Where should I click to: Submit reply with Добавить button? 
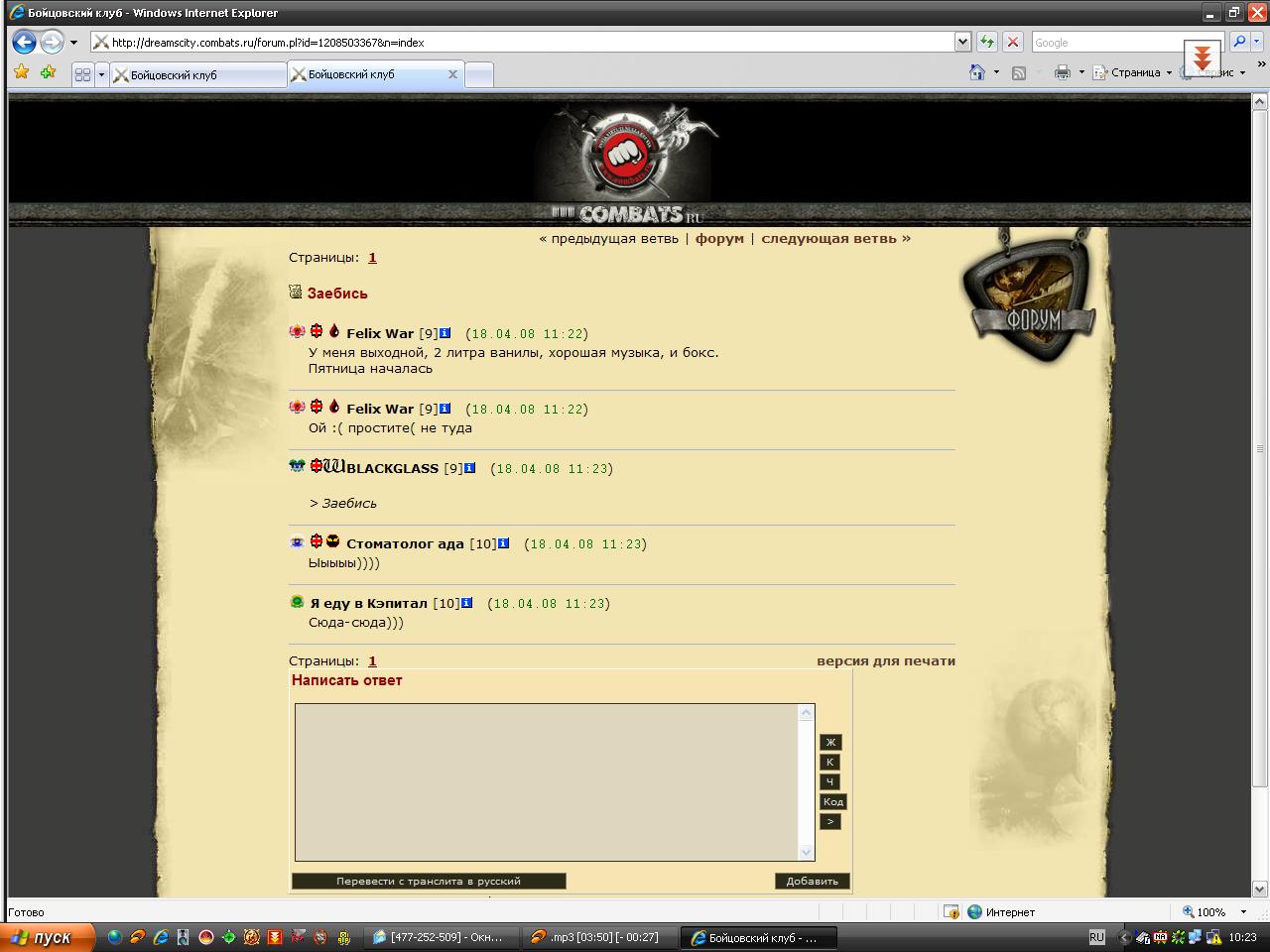point(812,881)
